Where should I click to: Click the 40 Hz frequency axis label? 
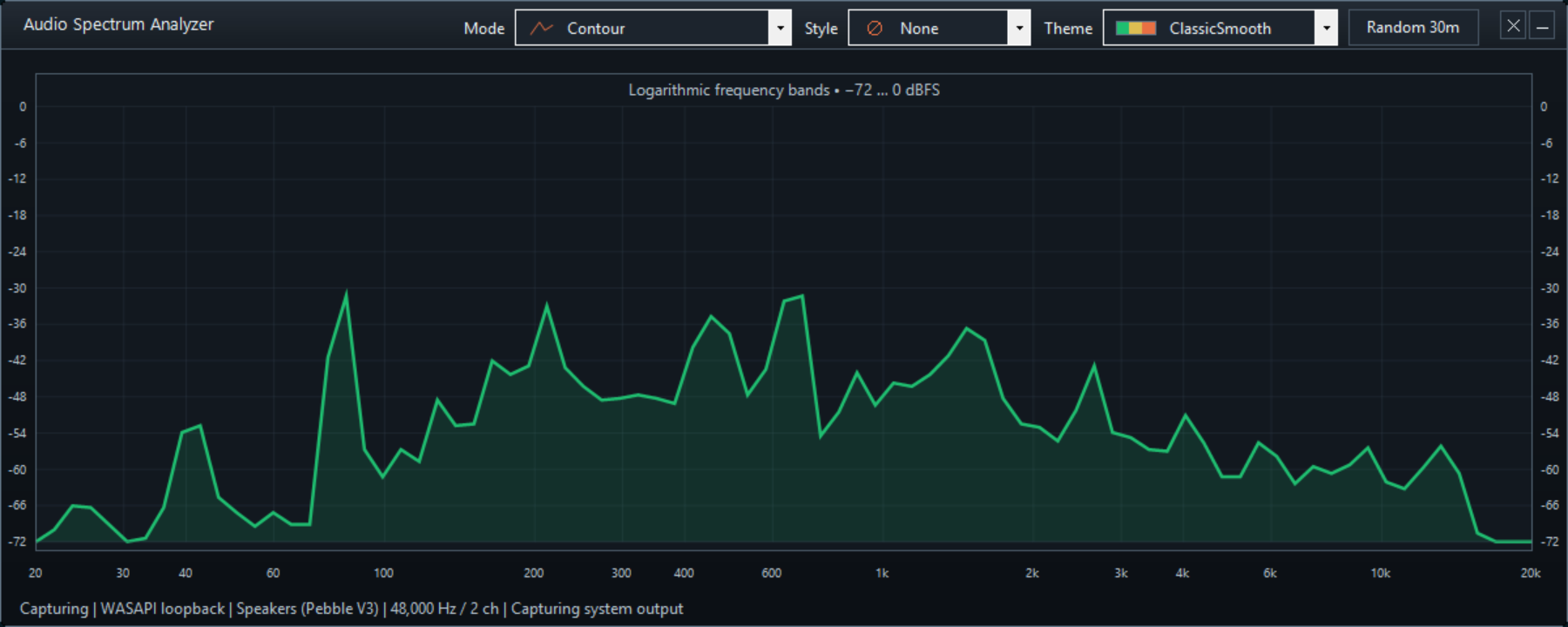(x=186, y=573)
